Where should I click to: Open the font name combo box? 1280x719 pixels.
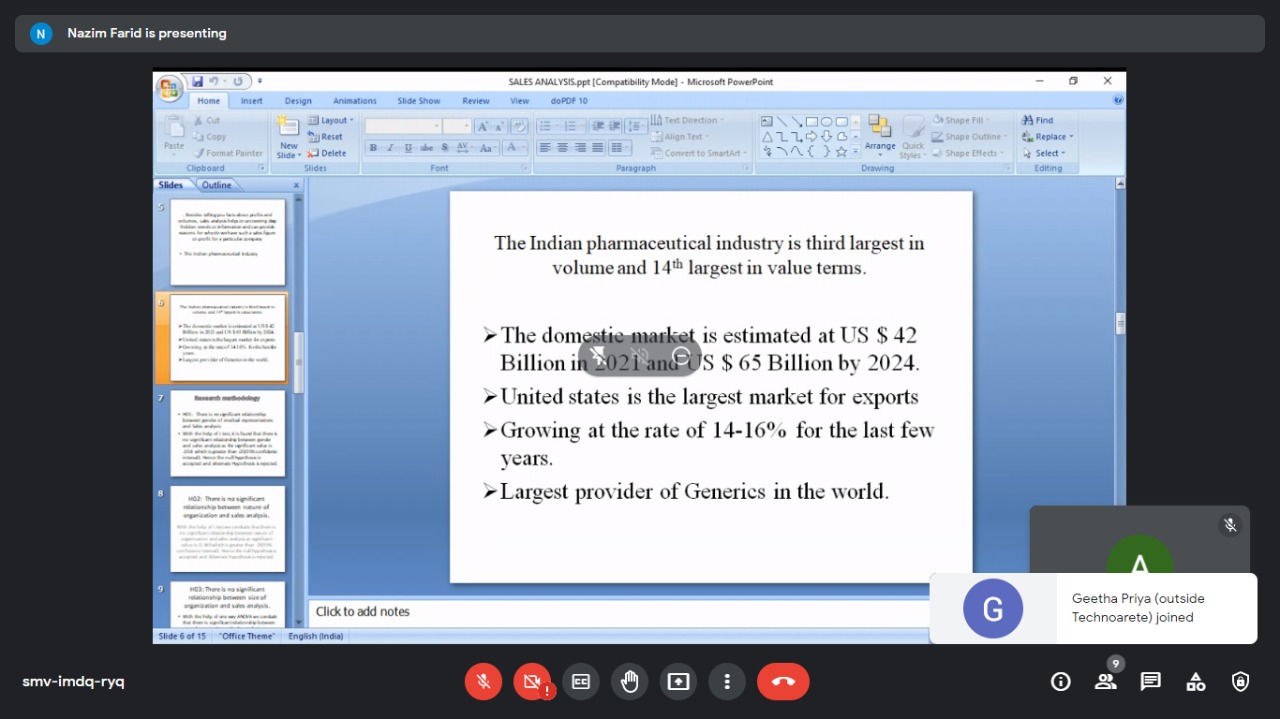tap(403, 126)
